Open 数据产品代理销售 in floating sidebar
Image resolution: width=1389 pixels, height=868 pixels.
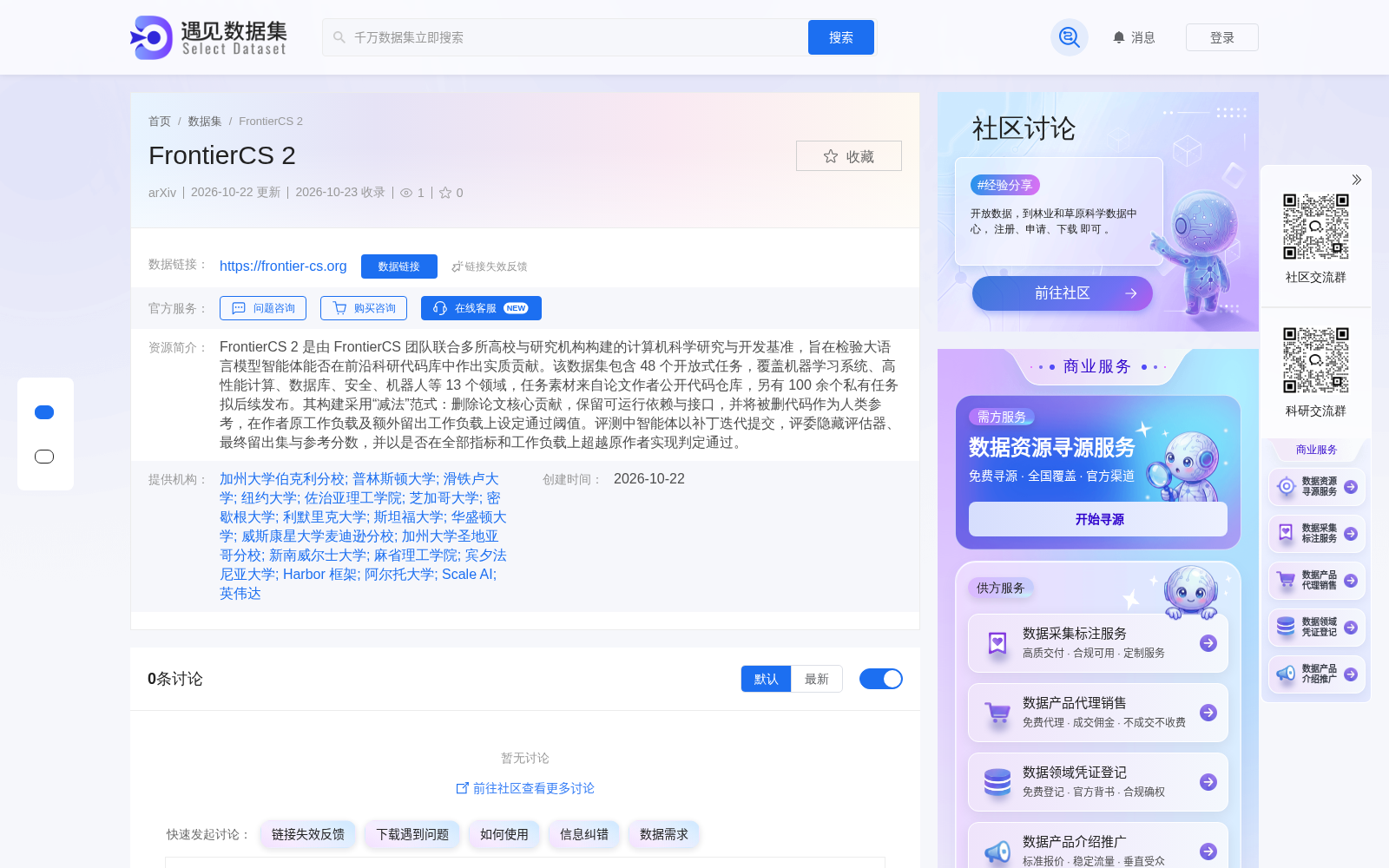[1317, 581]
